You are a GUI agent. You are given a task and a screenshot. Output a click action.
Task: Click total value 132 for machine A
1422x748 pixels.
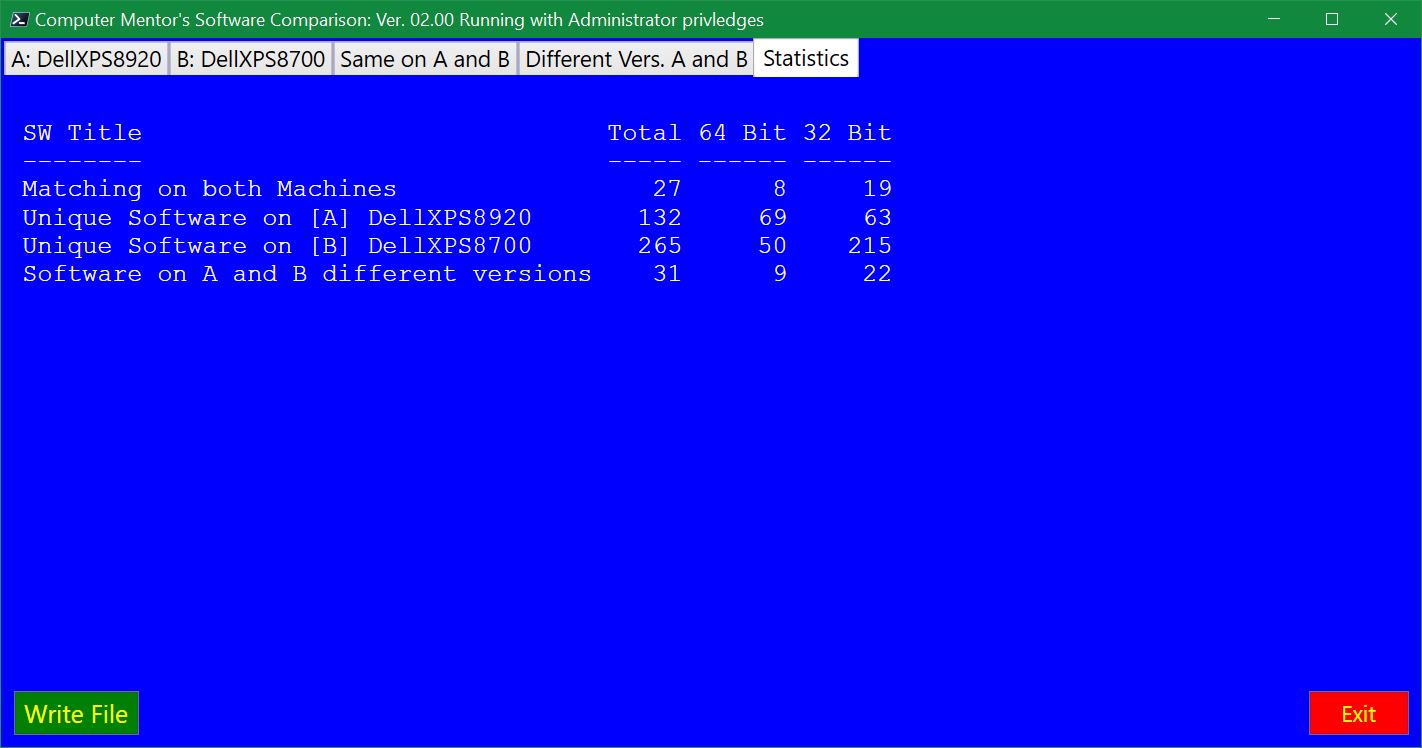click(659, 218)
